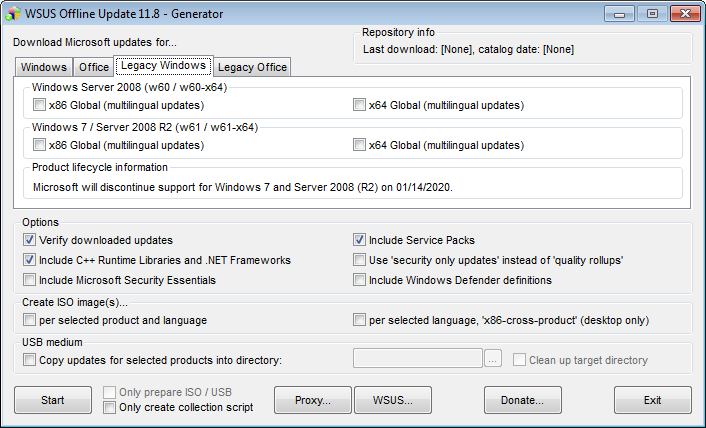Screen dimensions: 706x428
Task: Enable Windows Server 2008 x86 Global updates
Action: pos(39,105)
